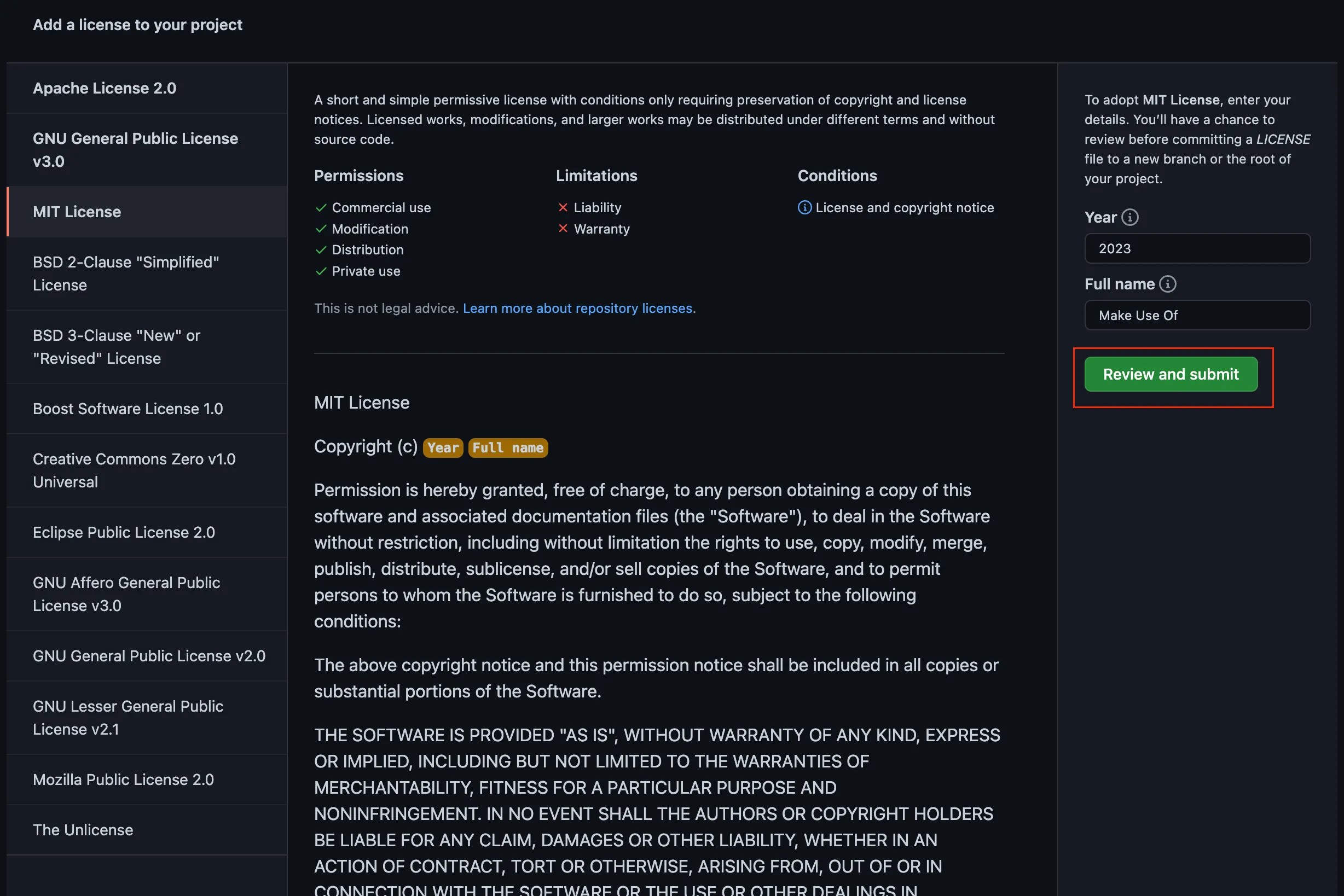Choose GNU Affero General Public License v3.0
The height and width of the screenshot is (896, 1344).
(126, 594)
